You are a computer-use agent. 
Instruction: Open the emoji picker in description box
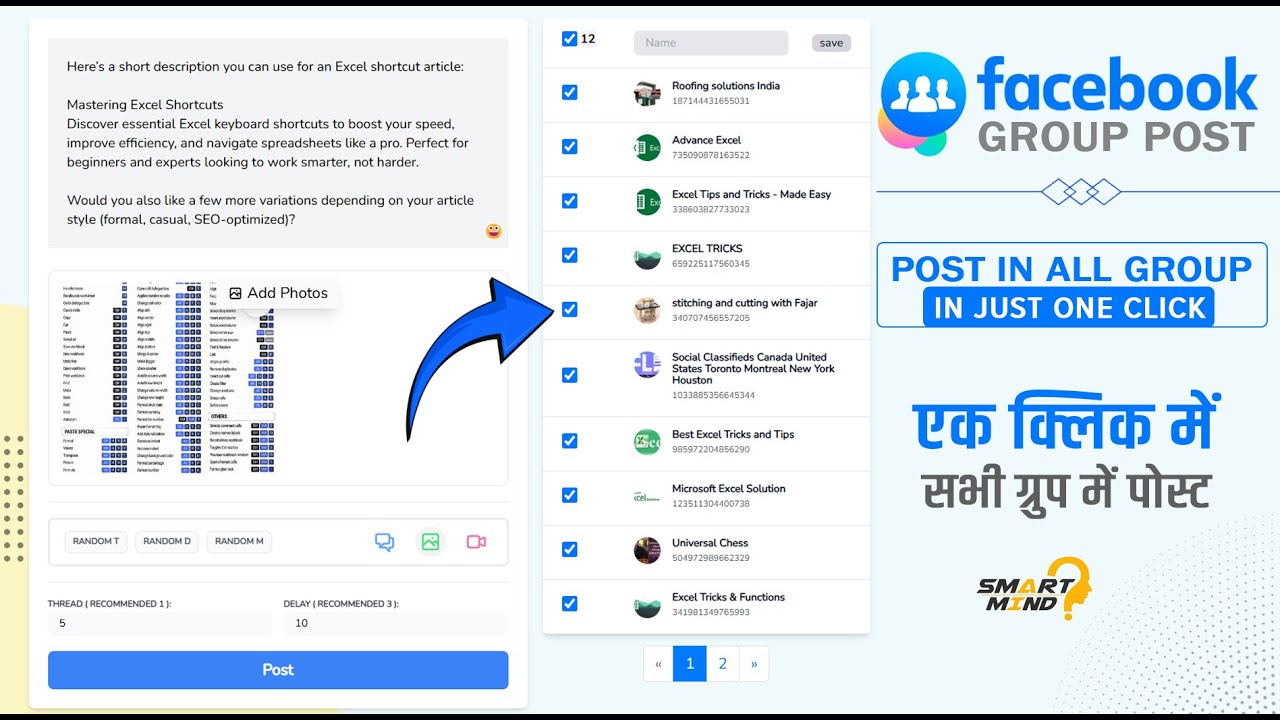coord(493,231)
